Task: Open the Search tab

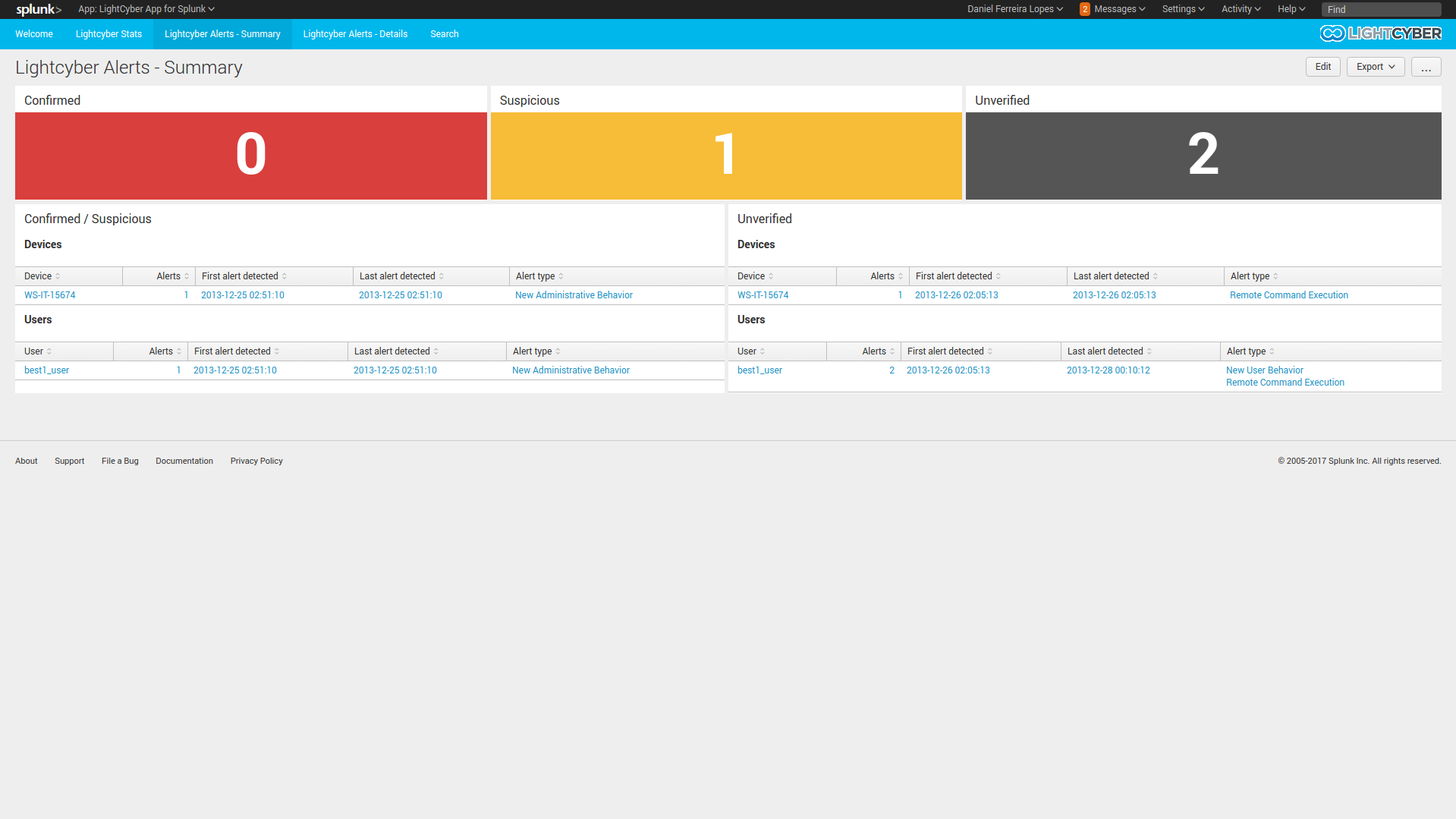Action: (x=444, y=34)
